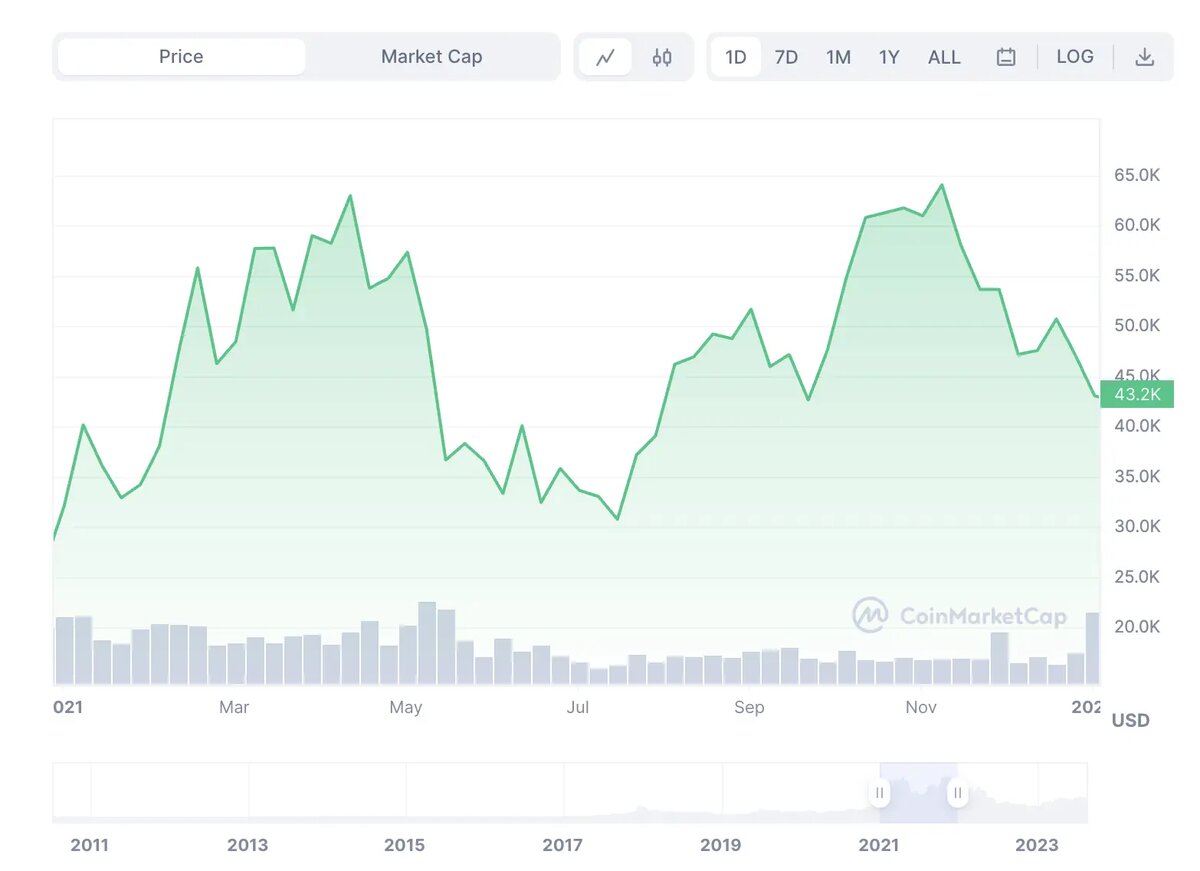Viewport: 1200px width, 871px height.
Task: Select the Market Cap tab
Action: coord(432,57)
